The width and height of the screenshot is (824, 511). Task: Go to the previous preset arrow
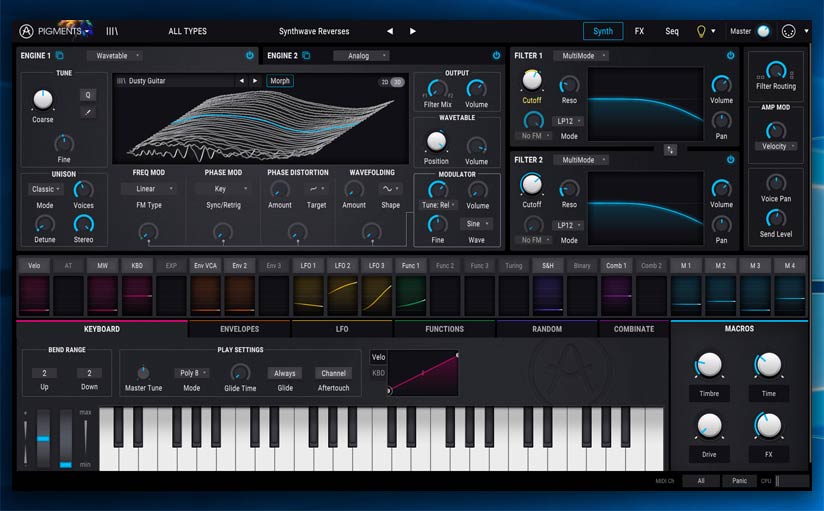tap(390, 31)
